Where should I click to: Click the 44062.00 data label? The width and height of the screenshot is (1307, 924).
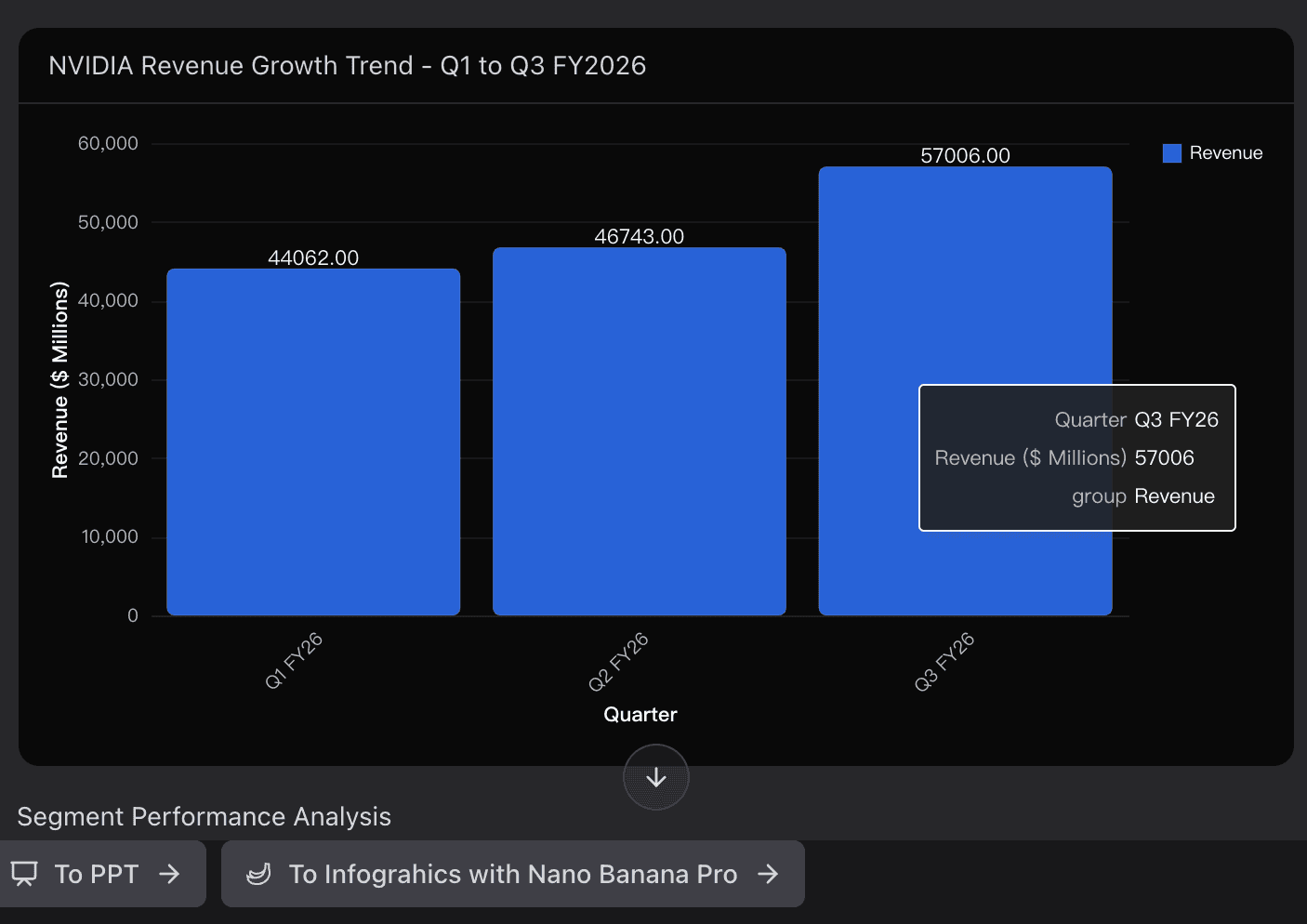pos(313,257)
